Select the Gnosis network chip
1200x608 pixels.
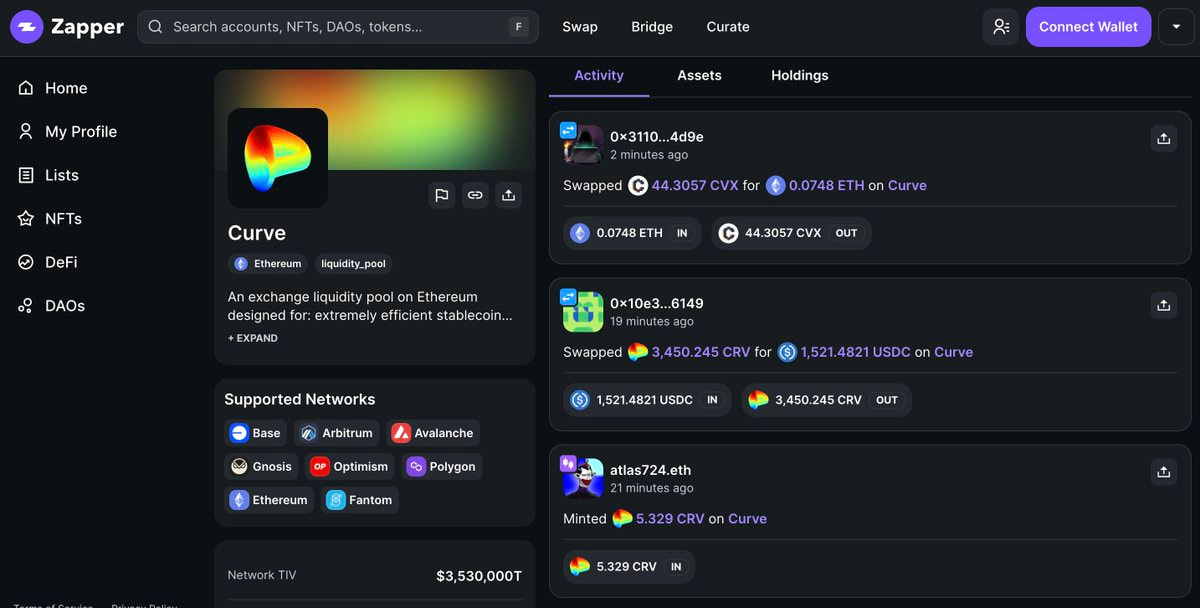[262, 466]
